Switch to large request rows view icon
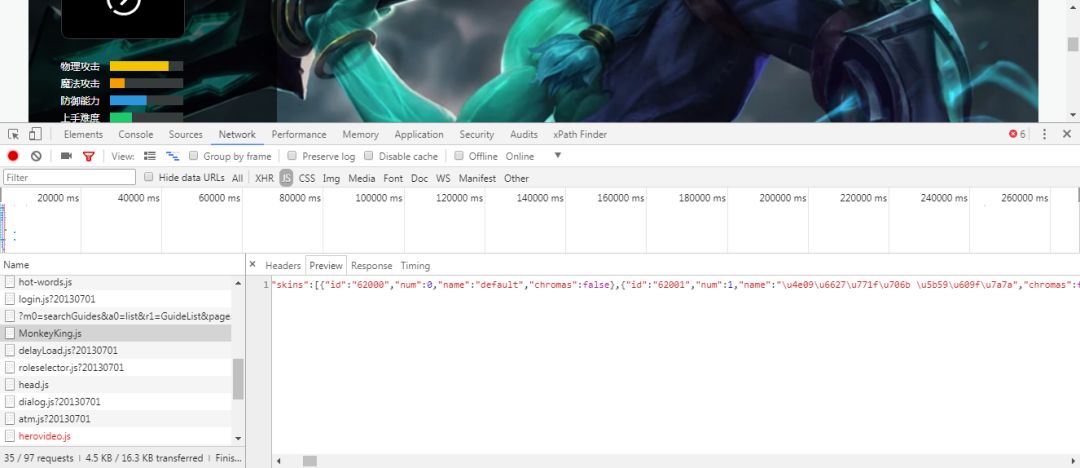The image size is (1080, 468). click(x=149, y=156)
